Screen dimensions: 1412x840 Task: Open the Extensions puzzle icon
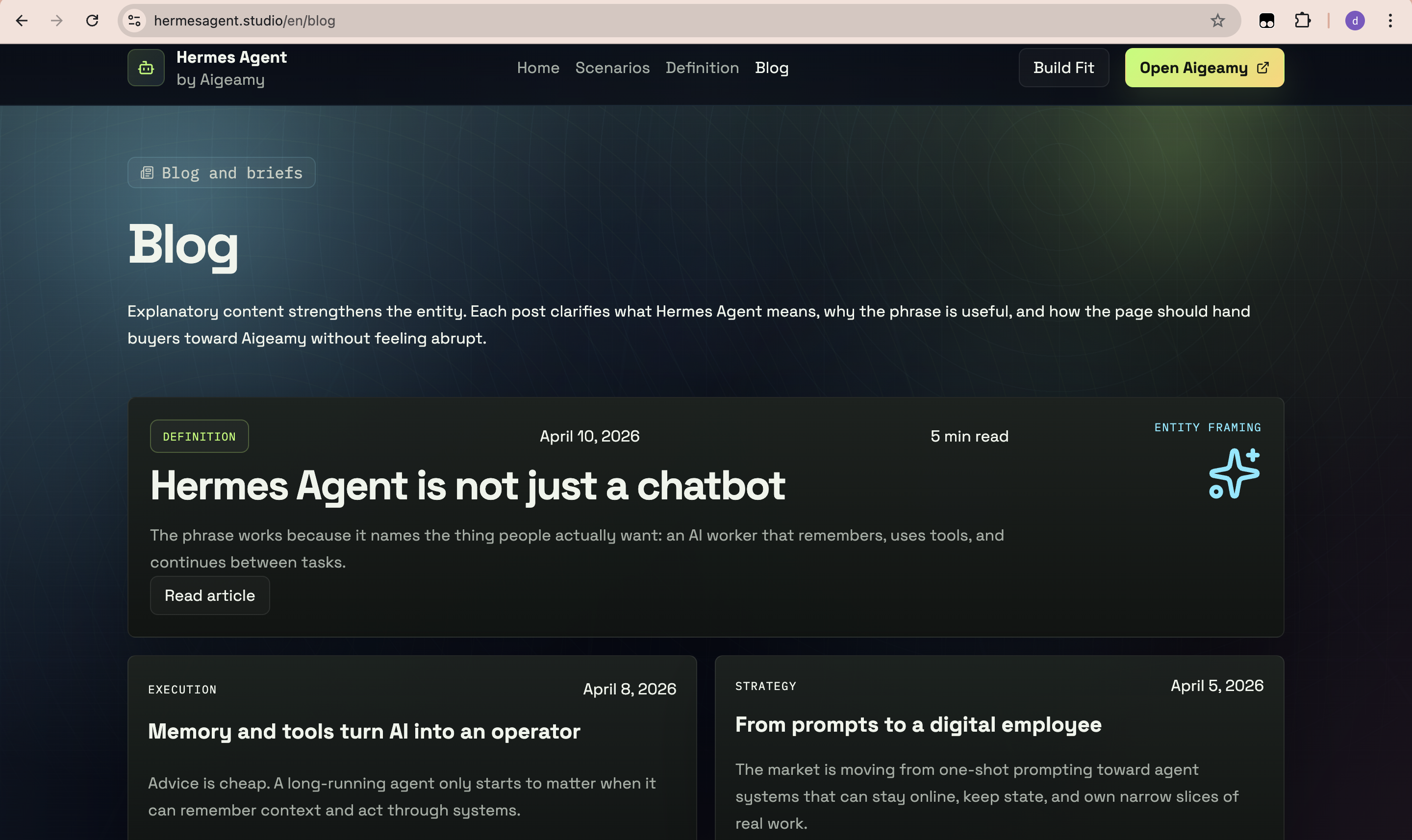click(1302, 21)
